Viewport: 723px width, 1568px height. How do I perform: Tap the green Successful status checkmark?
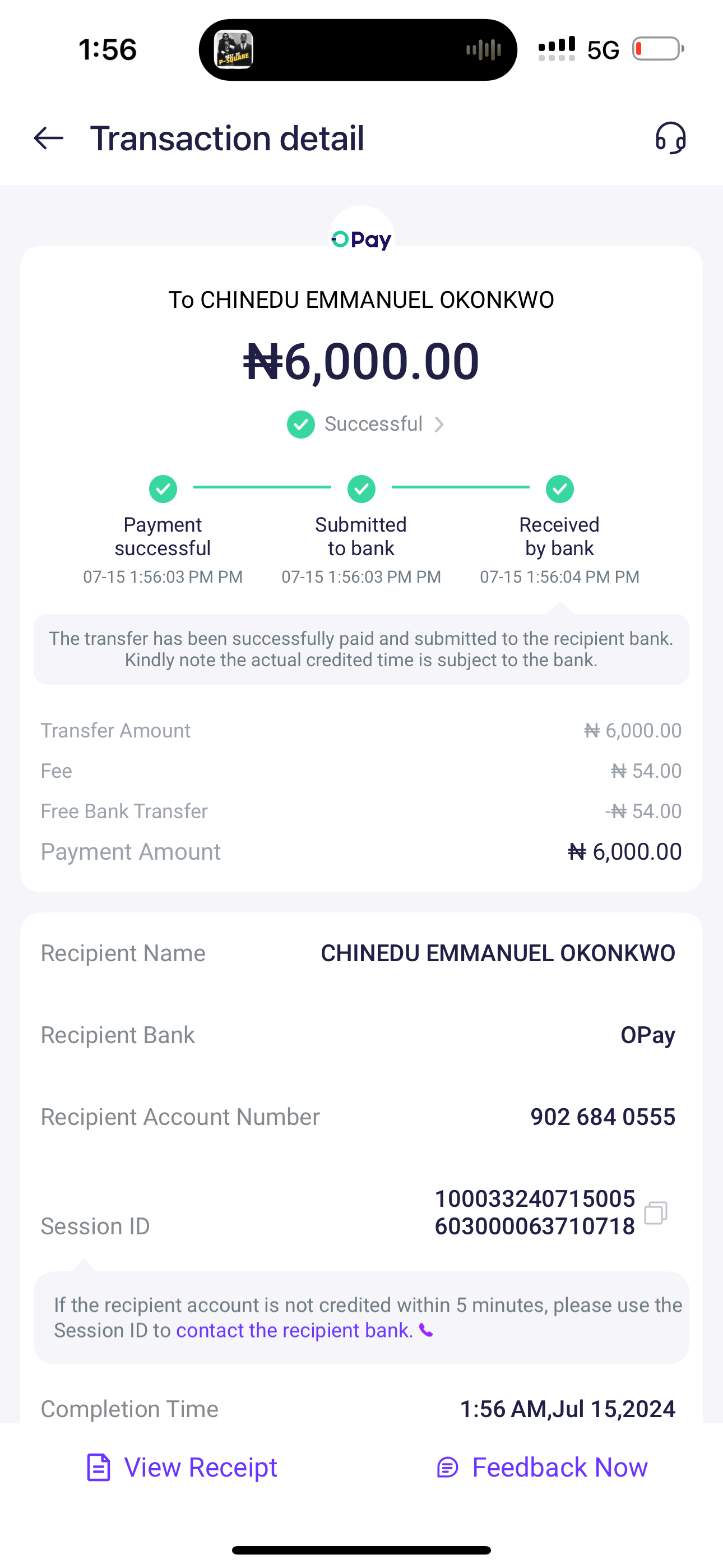pyautogui.click(x=300, y=425)
